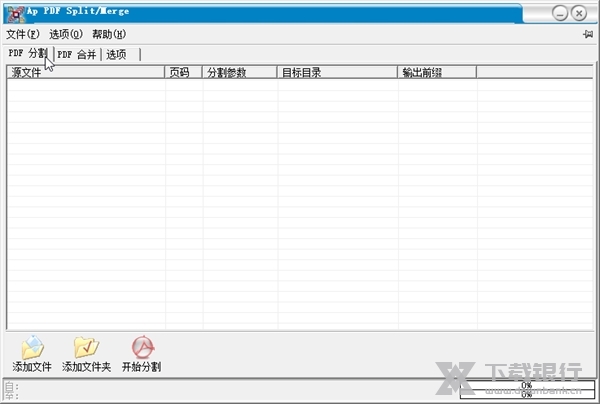Viewport: 600px width, 404px height.
Task: Switch to the PDF 合并 tab
Action: pos(77,54)
